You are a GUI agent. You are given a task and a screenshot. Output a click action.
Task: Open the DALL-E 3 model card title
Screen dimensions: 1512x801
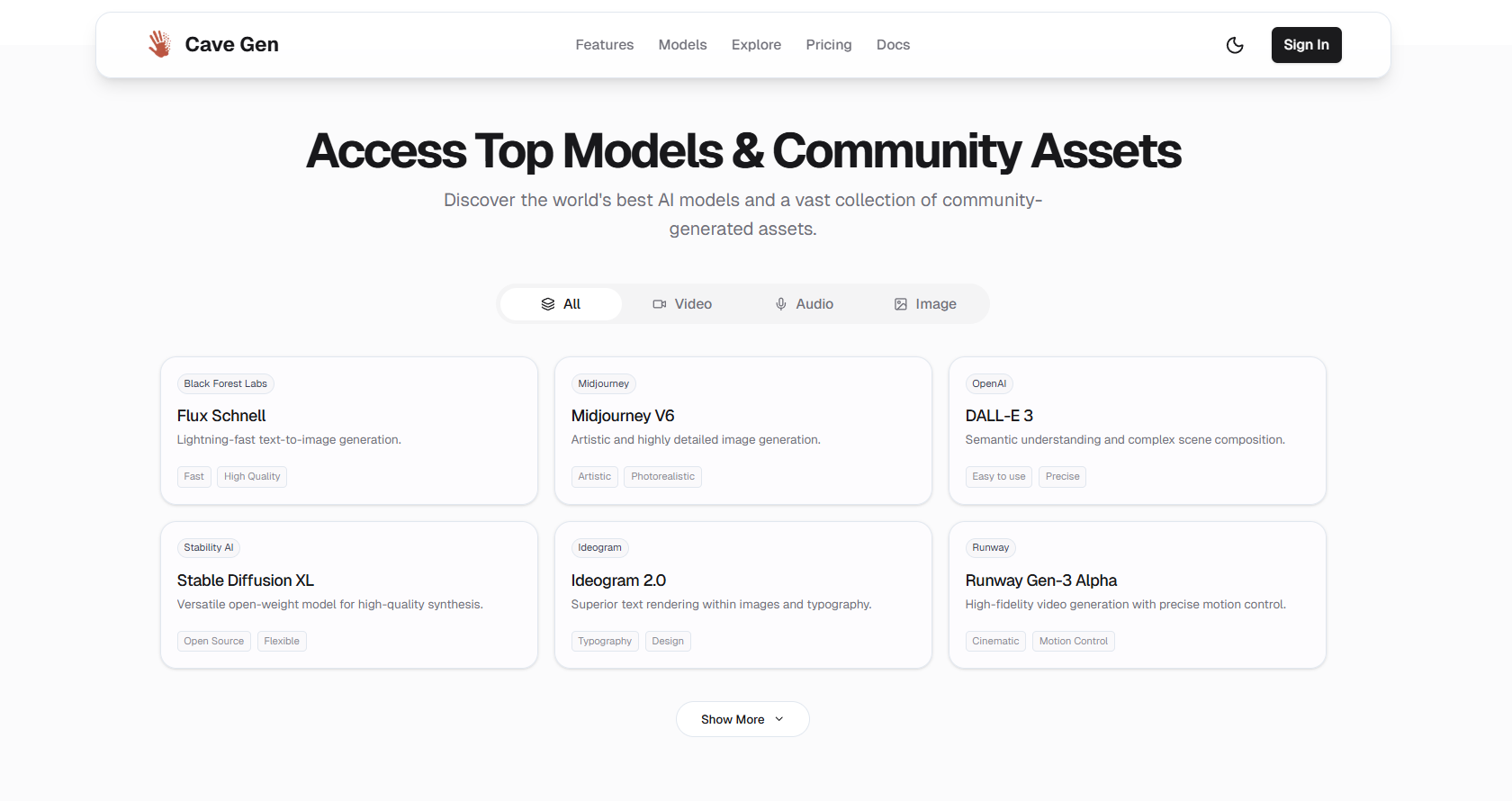(x=999, y=416)
